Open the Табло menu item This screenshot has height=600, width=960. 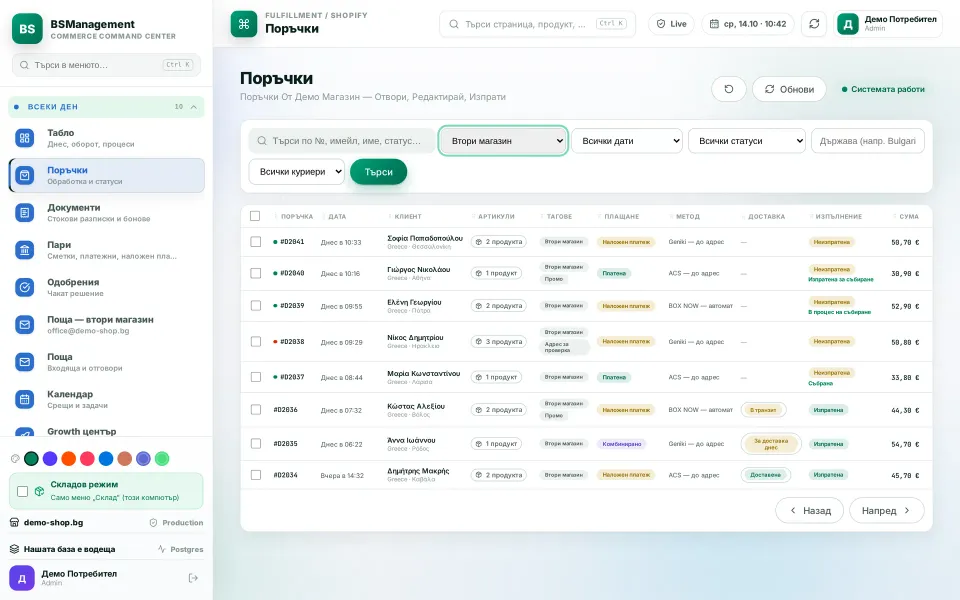[107, 138]
